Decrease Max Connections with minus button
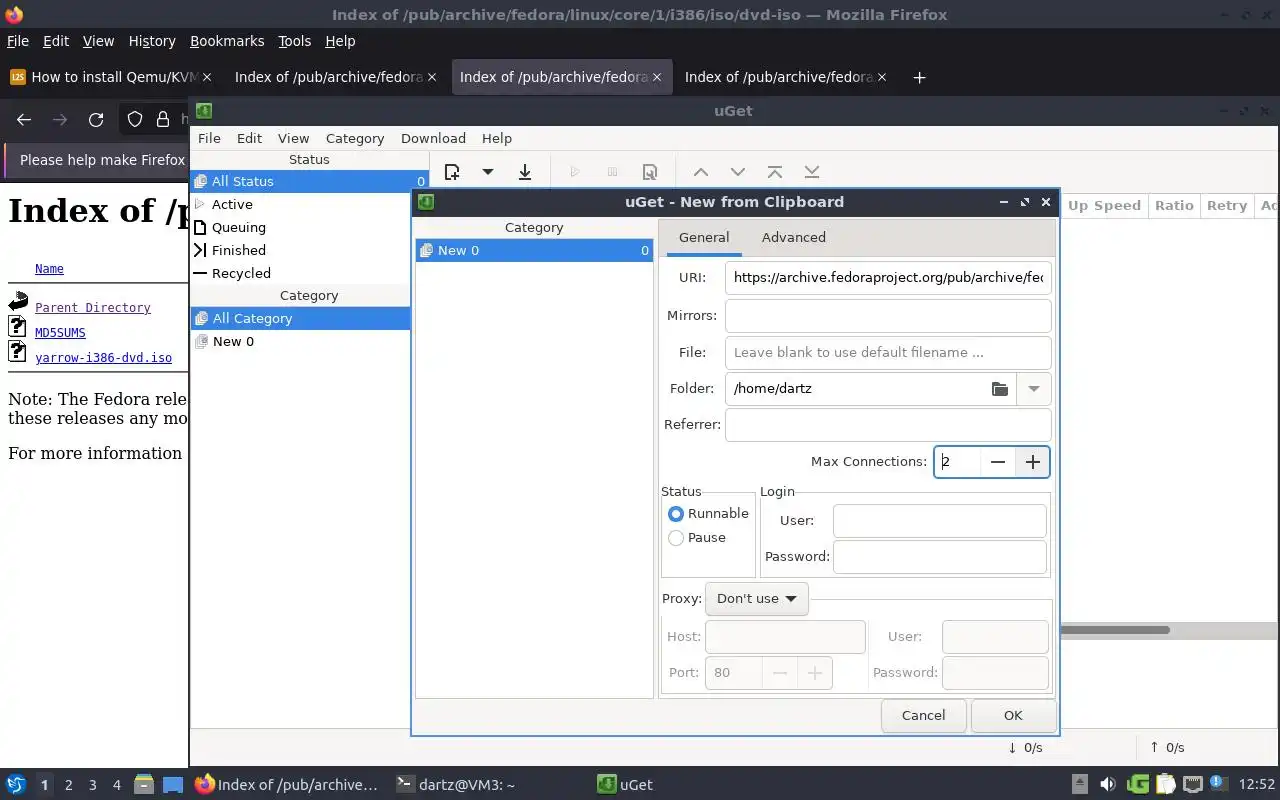This screenshot has width=1280, height=800. click(998, 462)
